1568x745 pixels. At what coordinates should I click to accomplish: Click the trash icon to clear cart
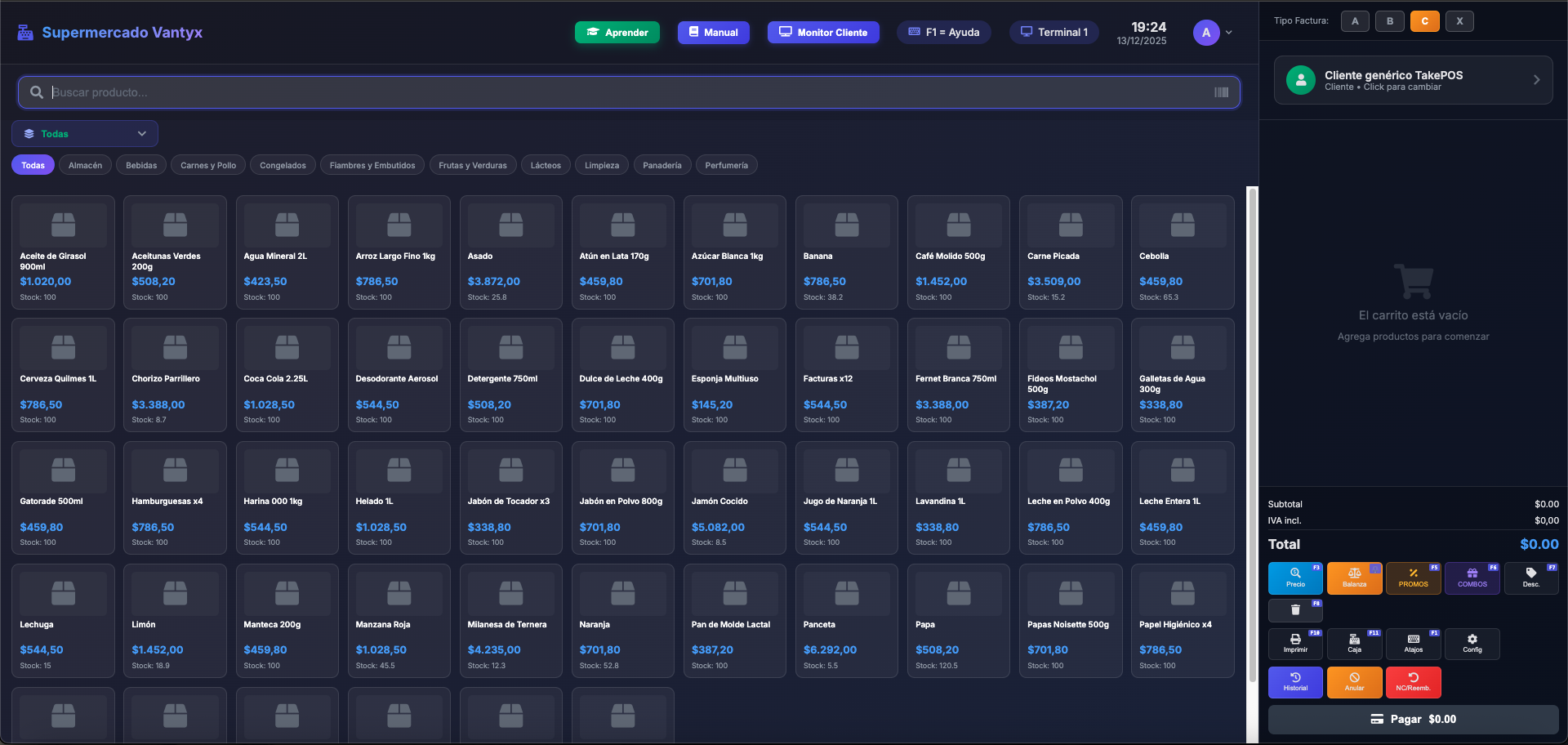pos(1295,610)
